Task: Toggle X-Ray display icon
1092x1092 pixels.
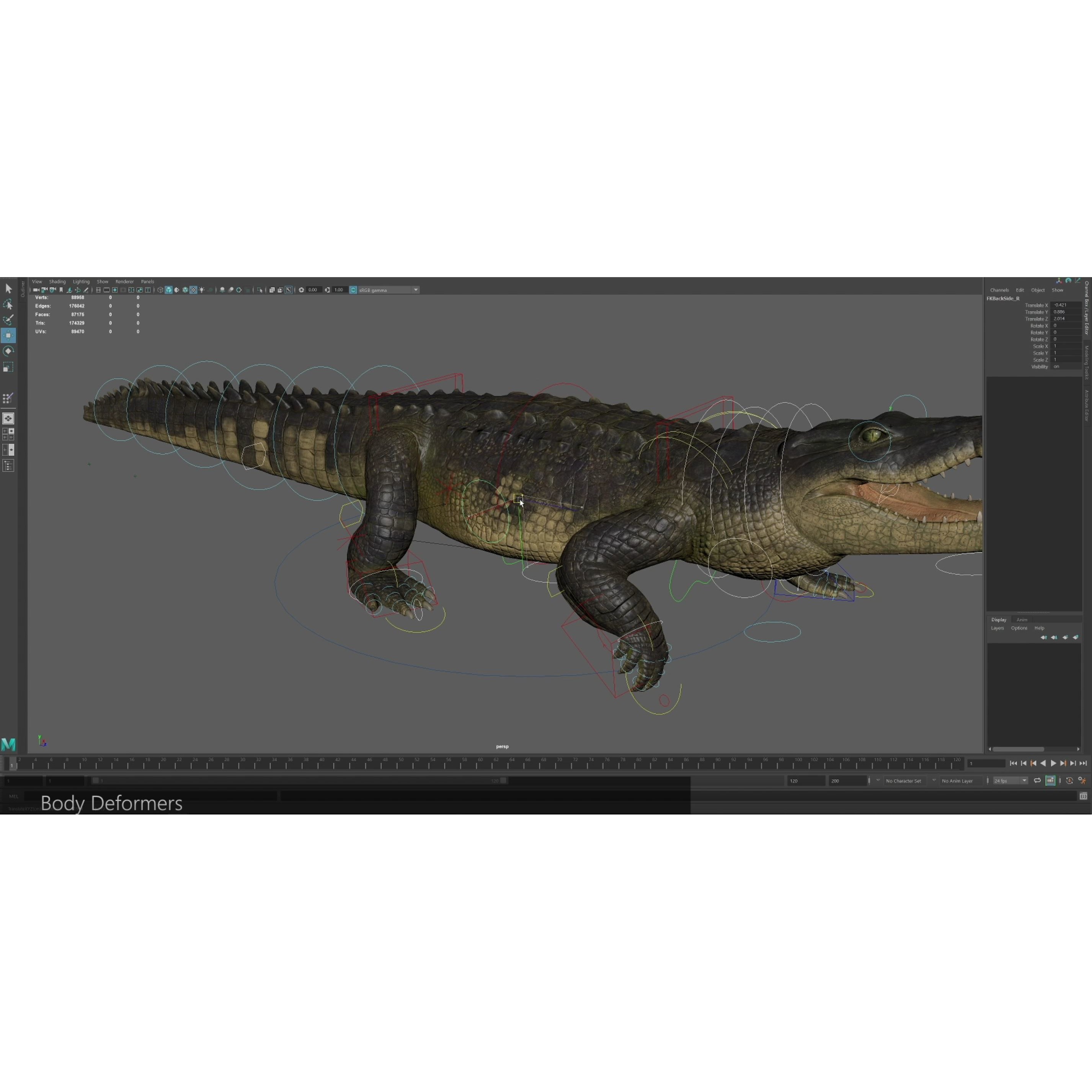Action: (x=272, y=290)
